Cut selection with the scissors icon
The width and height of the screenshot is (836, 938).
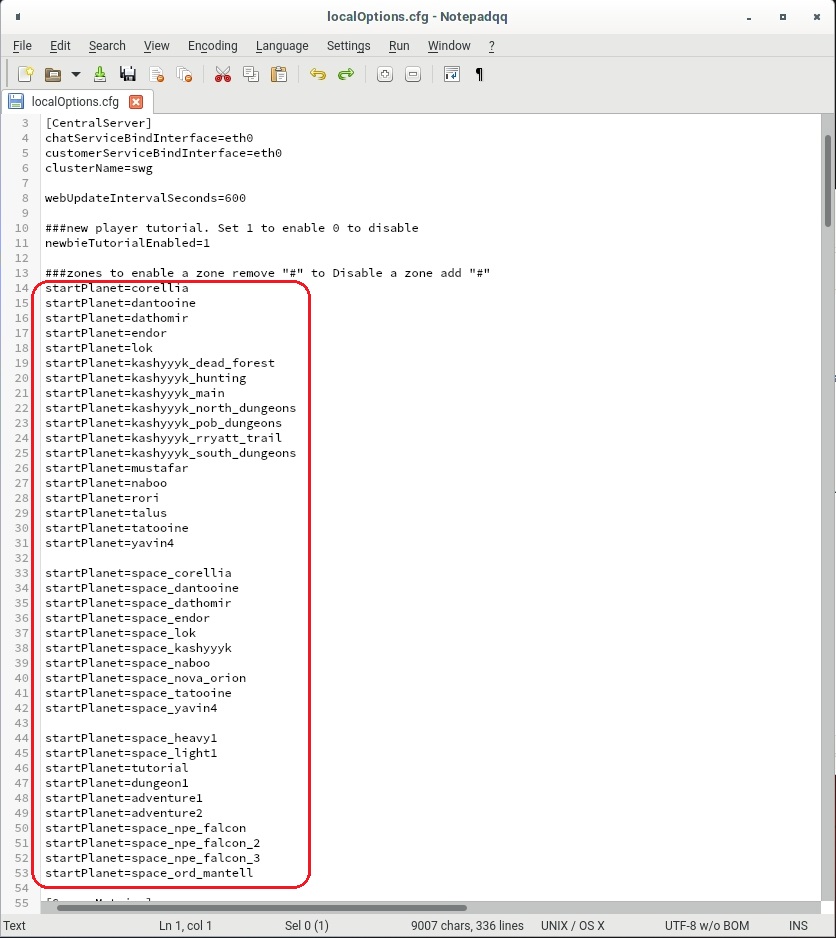click(223, 74)
